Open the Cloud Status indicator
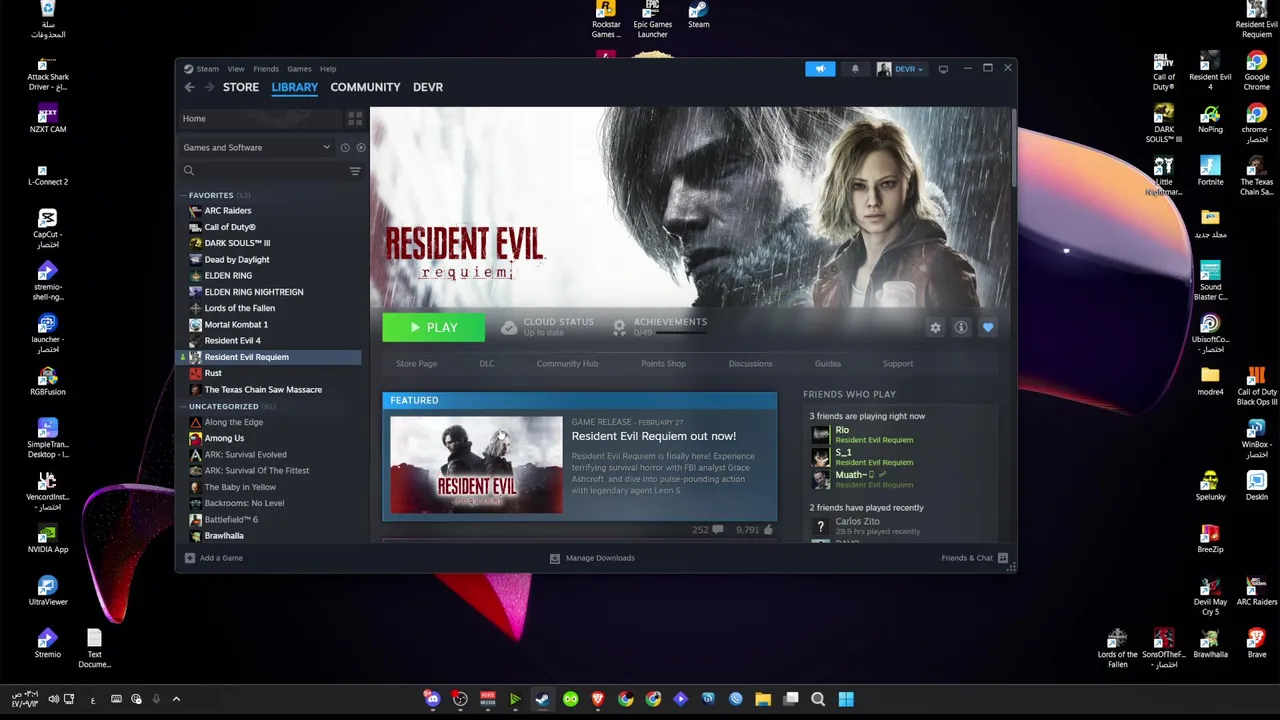Image resolution: width=1280 pixels, height=720 pixels. pyautogui.click(x=548, y=327)
